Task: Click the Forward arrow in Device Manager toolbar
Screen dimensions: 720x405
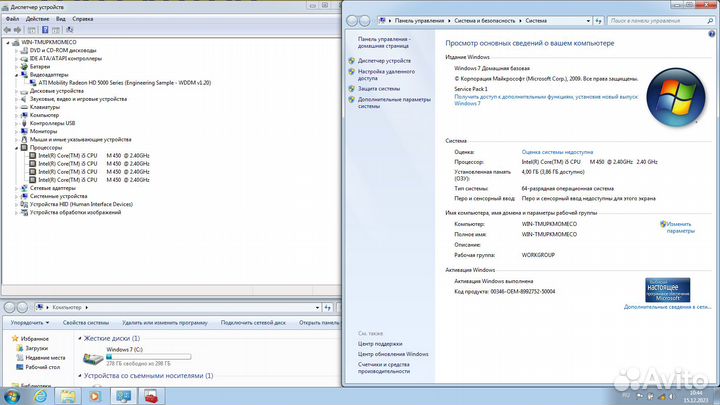Action: point(17,30)
